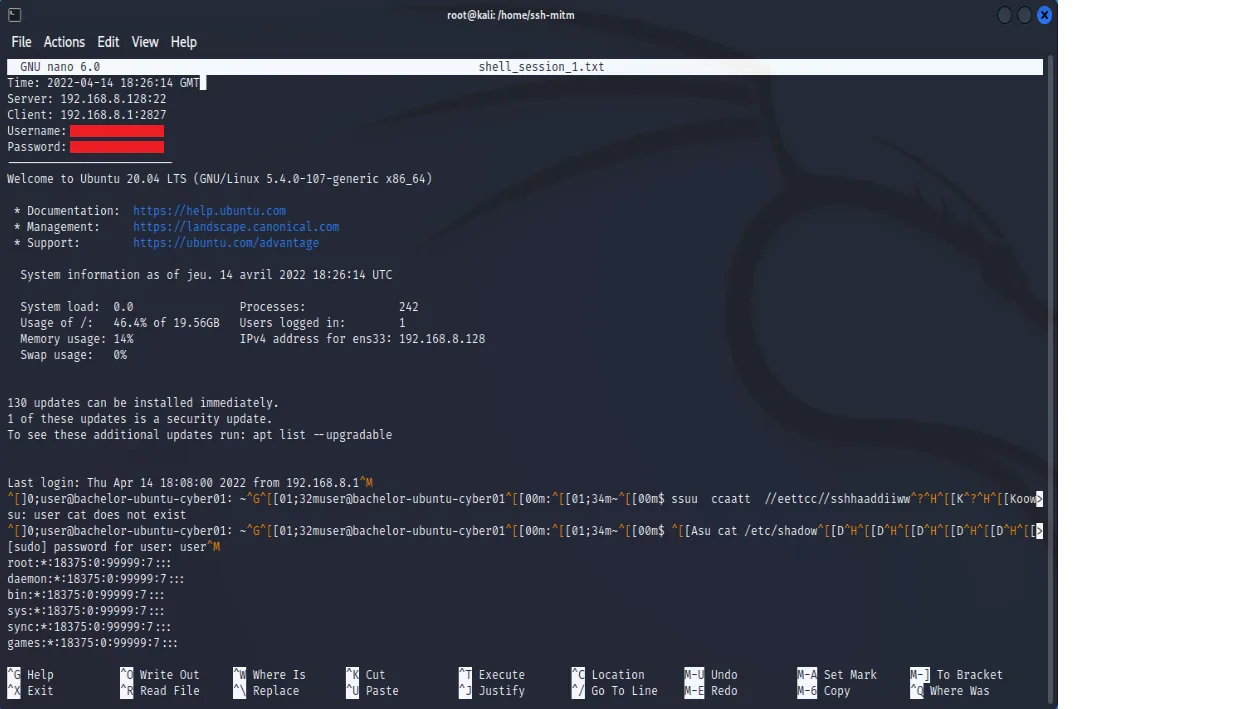Viewport: 1237px width, 709px height.
Task: Click the Client: 192.168.8.1:2827 line
Action: [87, 115]
